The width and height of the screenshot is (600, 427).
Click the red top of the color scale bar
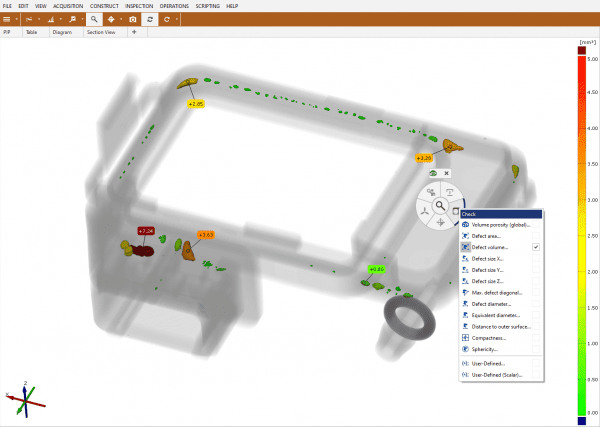coord(581,49)
